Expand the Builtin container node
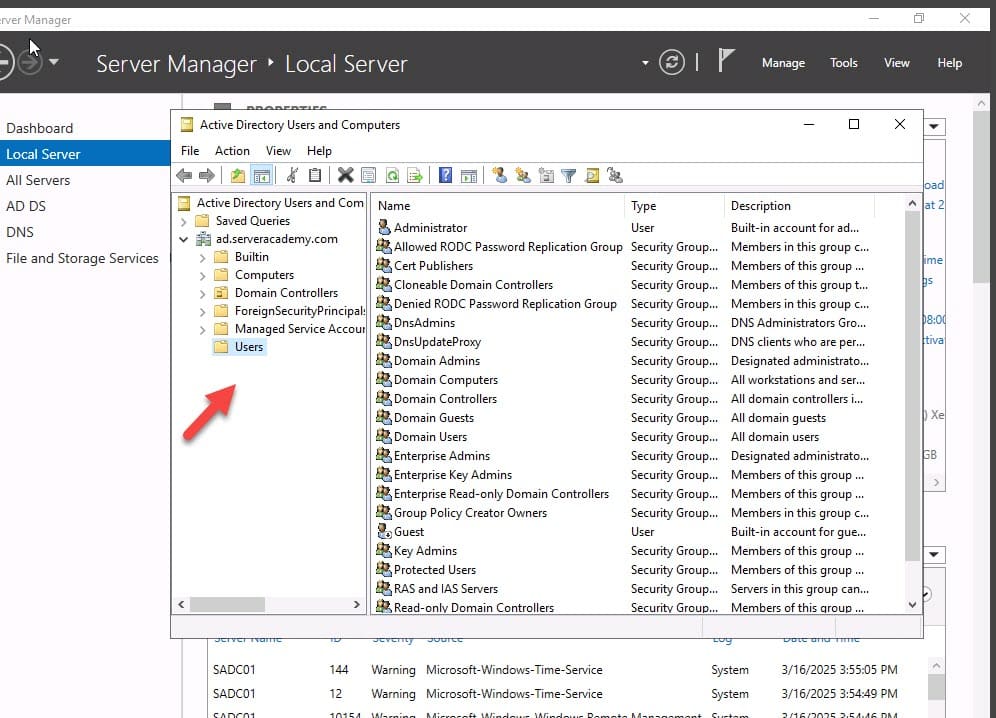Image resolution: width=996 pixels, height=718 pixels. tap(203, 257)
